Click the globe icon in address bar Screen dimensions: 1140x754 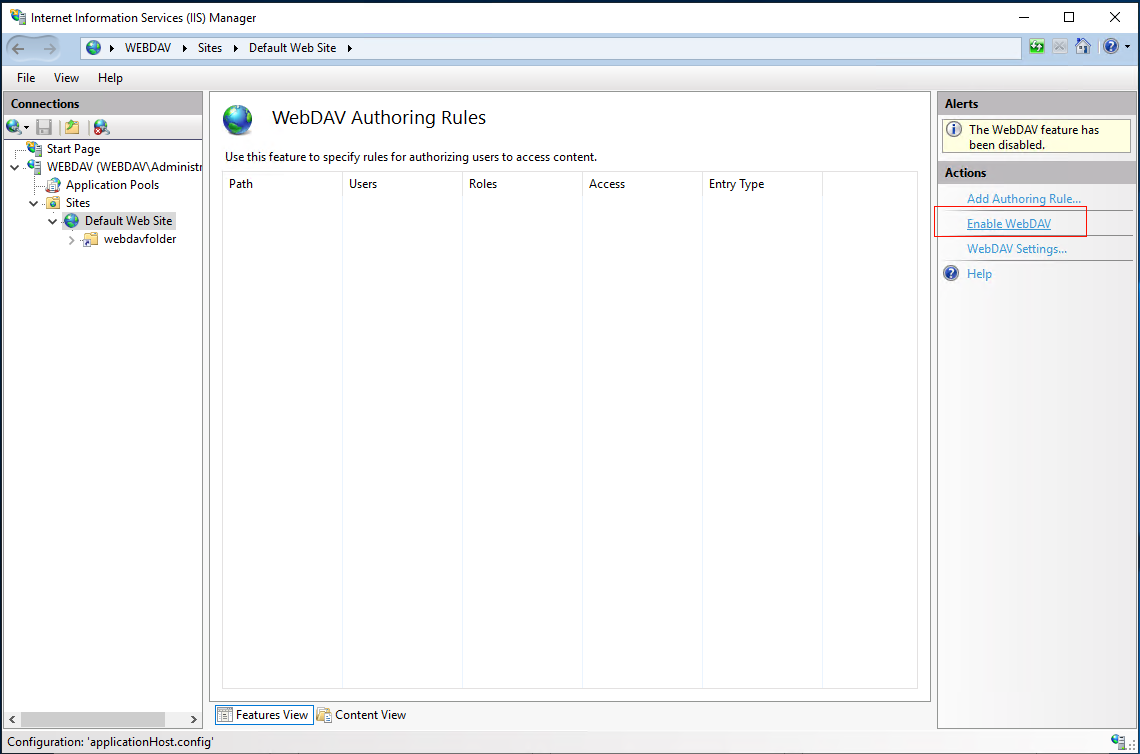coord(94,48)
